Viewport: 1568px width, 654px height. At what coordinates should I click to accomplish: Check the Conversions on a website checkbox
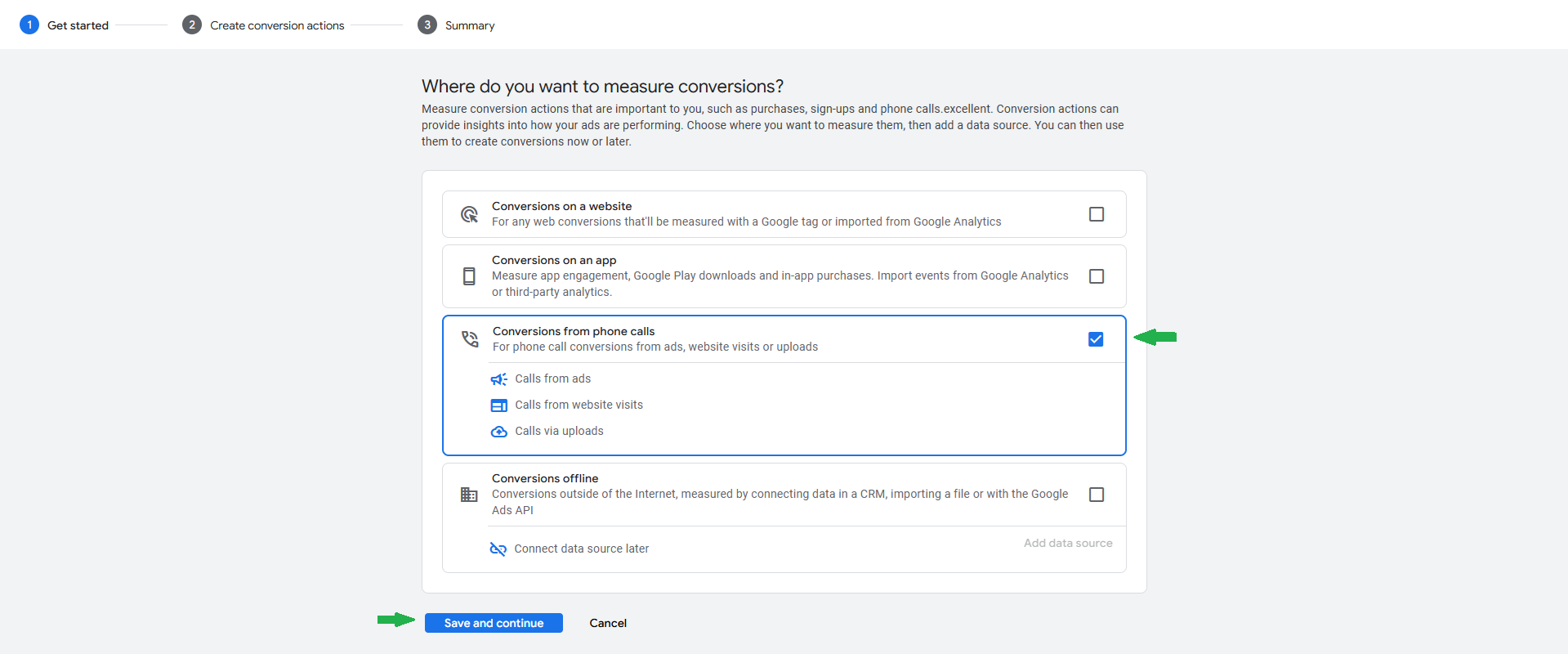coord(1097,214)
